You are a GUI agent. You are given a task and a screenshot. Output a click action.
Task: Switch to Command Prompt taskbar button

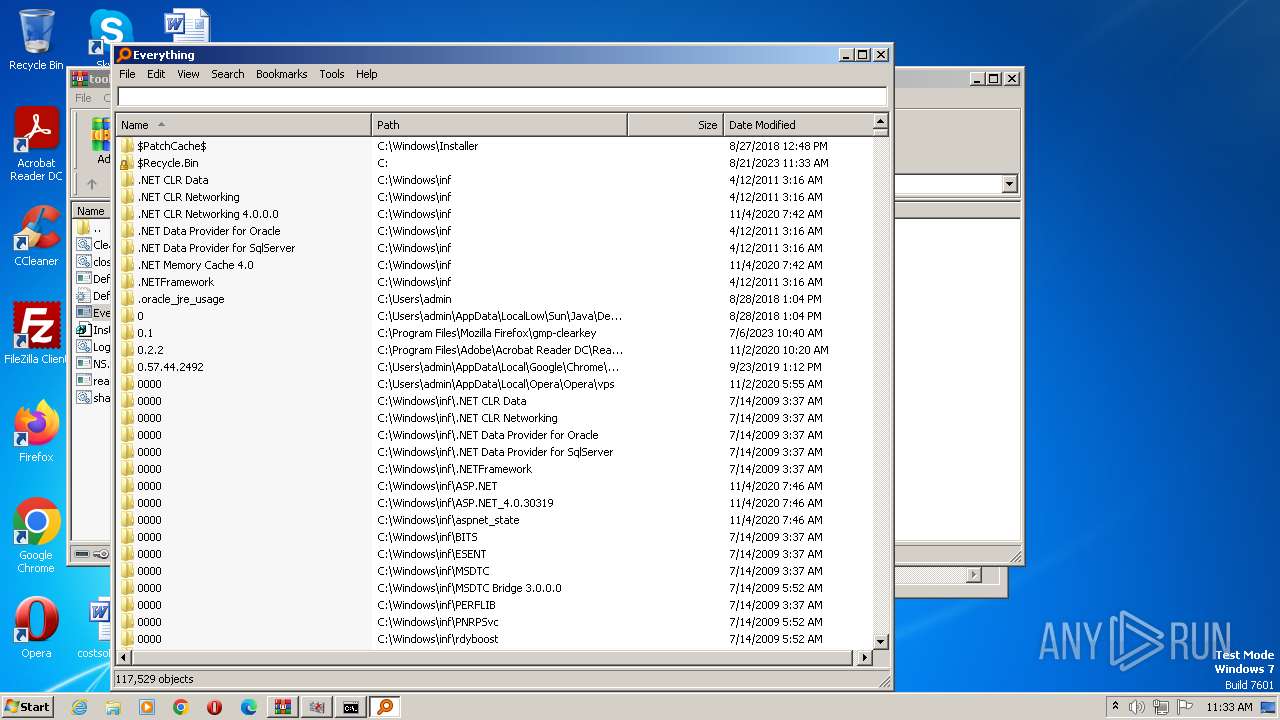(351, 707)
